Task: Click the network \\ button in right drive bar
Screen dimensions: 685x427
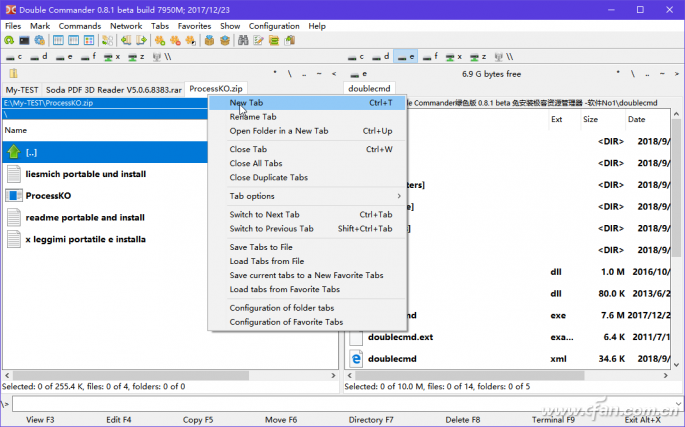Action: point(504,57)
